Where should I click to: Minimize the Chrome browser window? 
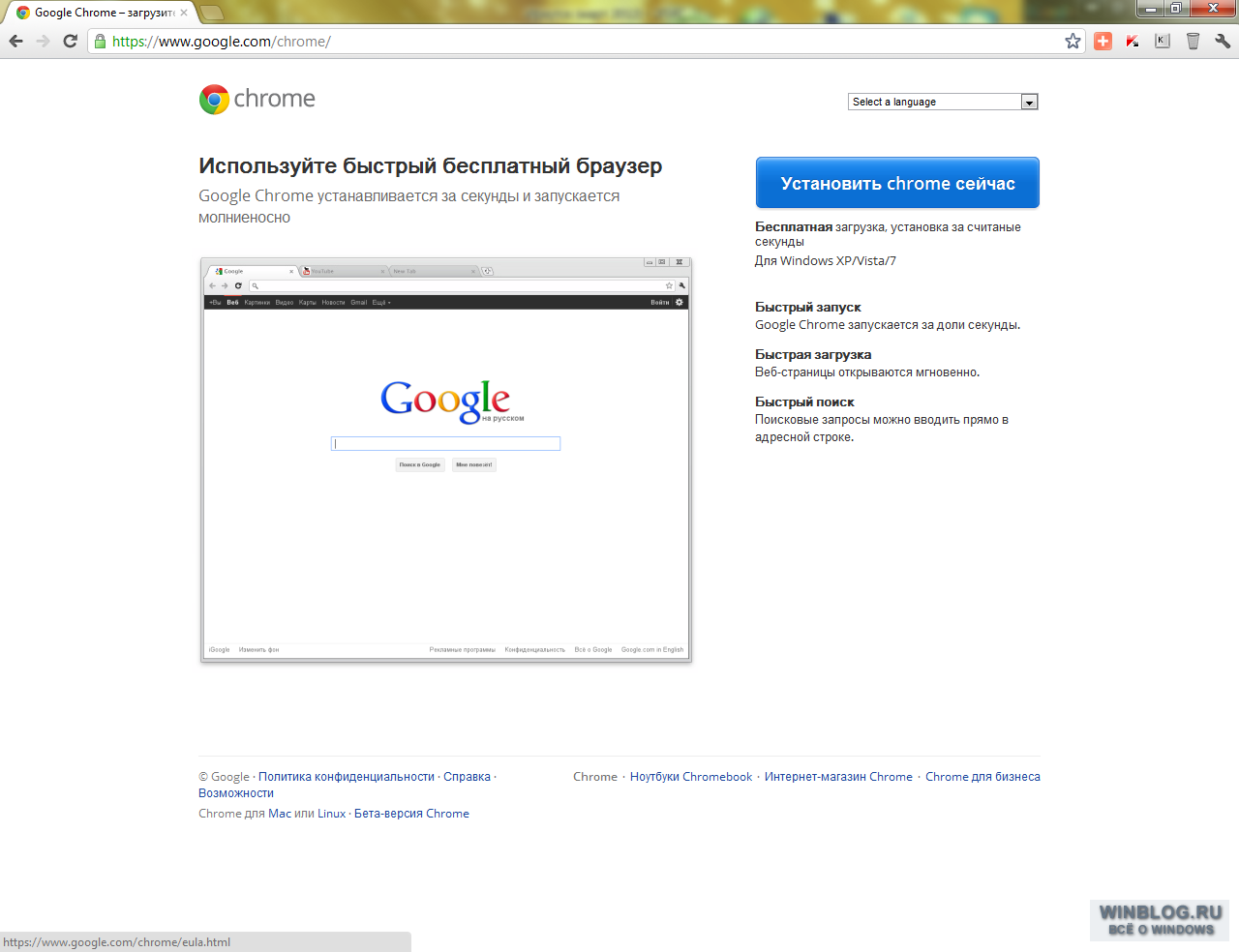(x=1150, y=9)
